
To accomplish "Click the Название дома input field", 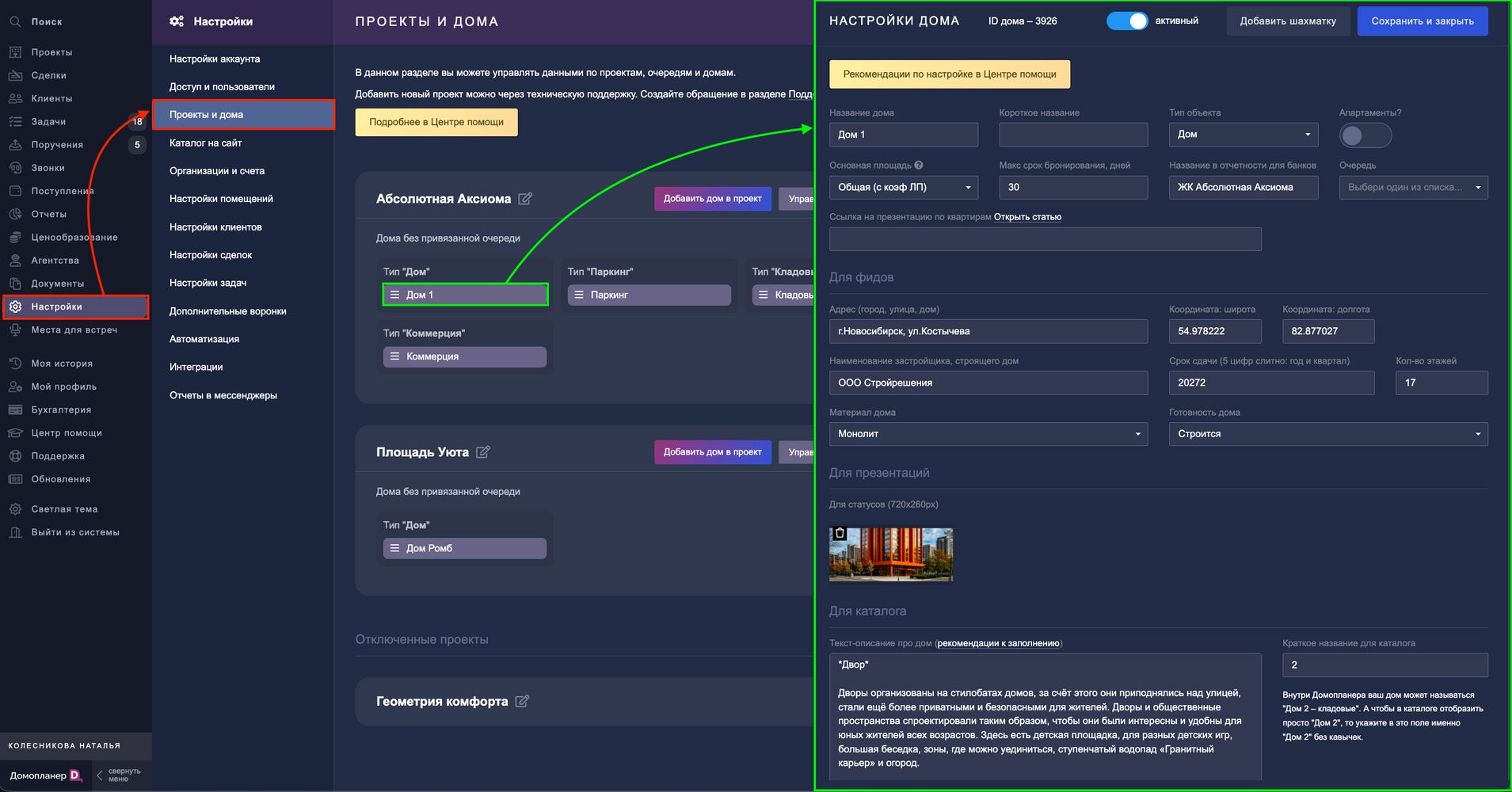I will [x=903, y=135].
